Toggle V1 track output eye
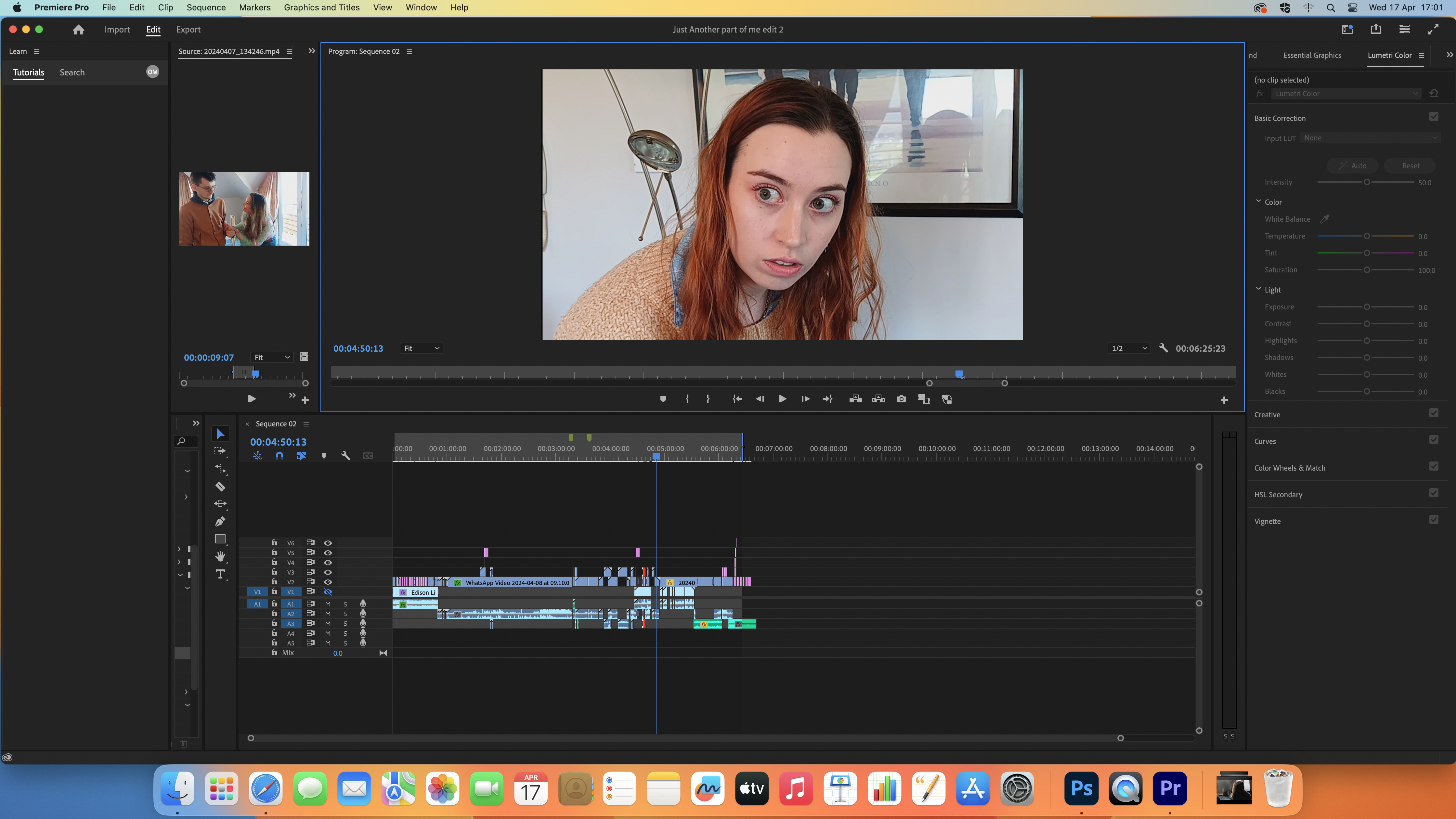 (327, 592)
